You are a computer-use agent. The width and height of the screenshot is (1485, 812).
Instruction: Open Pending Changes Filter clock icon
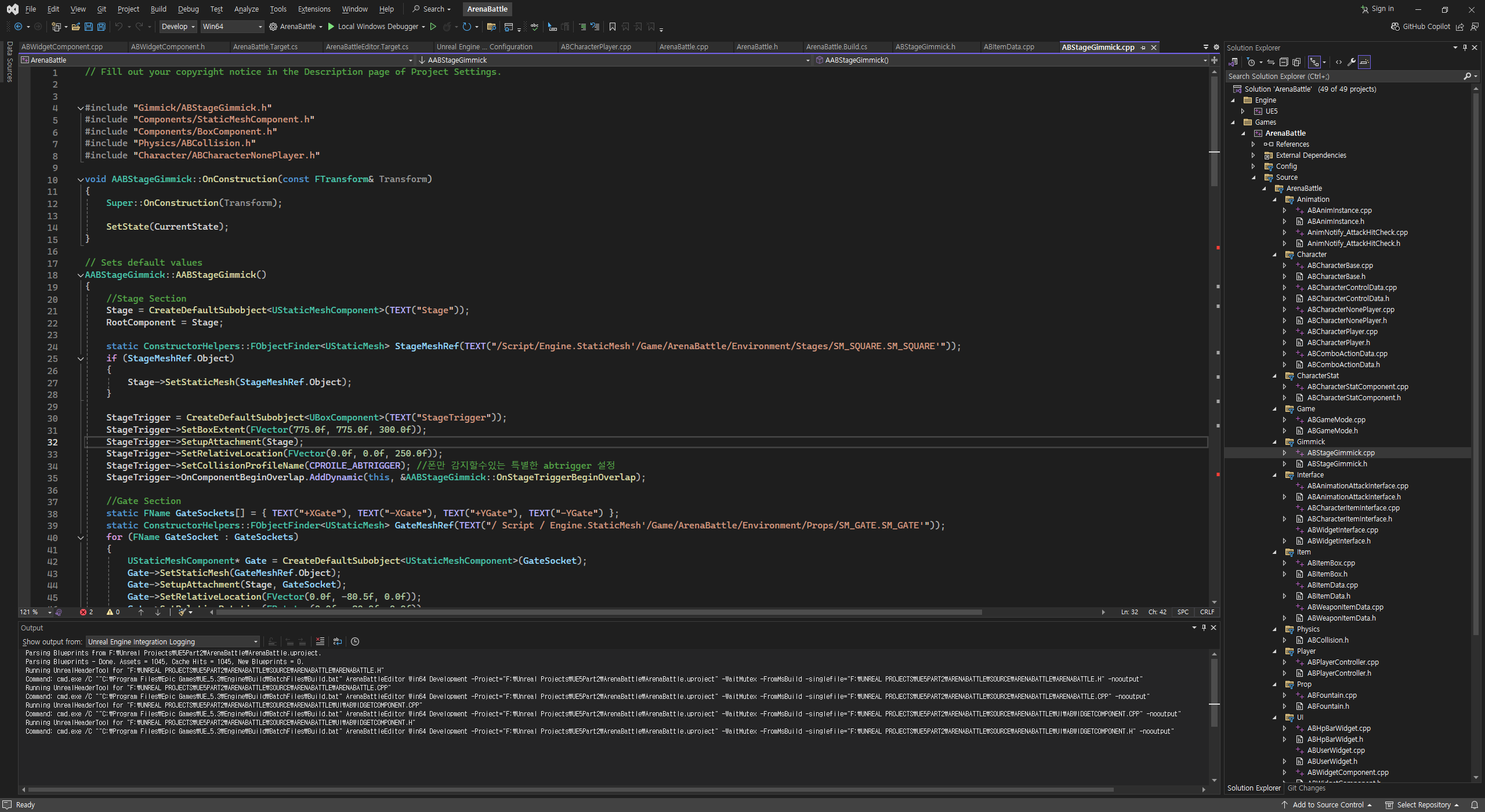click(1251, 62)
